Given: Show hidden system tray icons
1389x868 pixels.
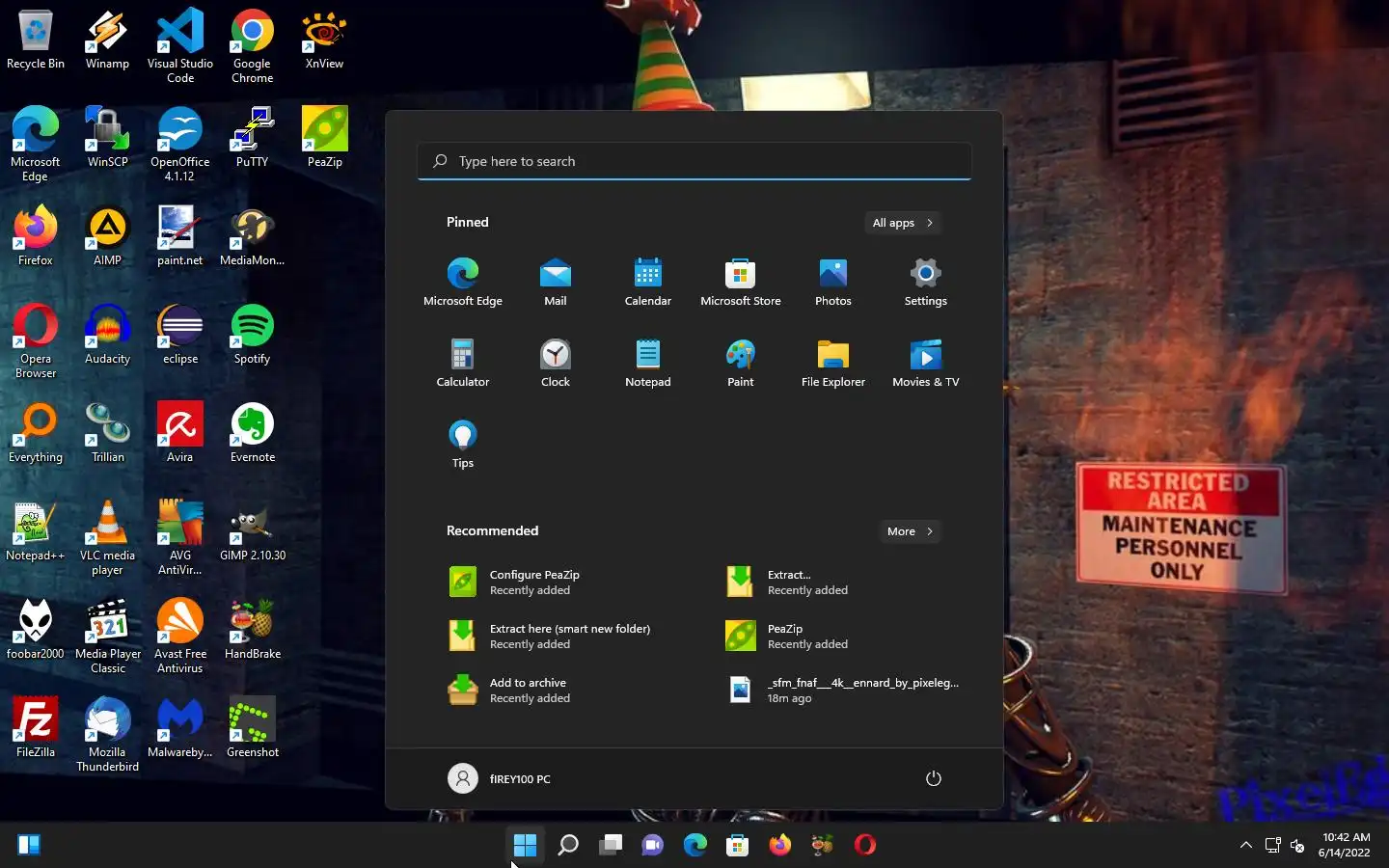Looking at the screenshot, I should 1246,845.
